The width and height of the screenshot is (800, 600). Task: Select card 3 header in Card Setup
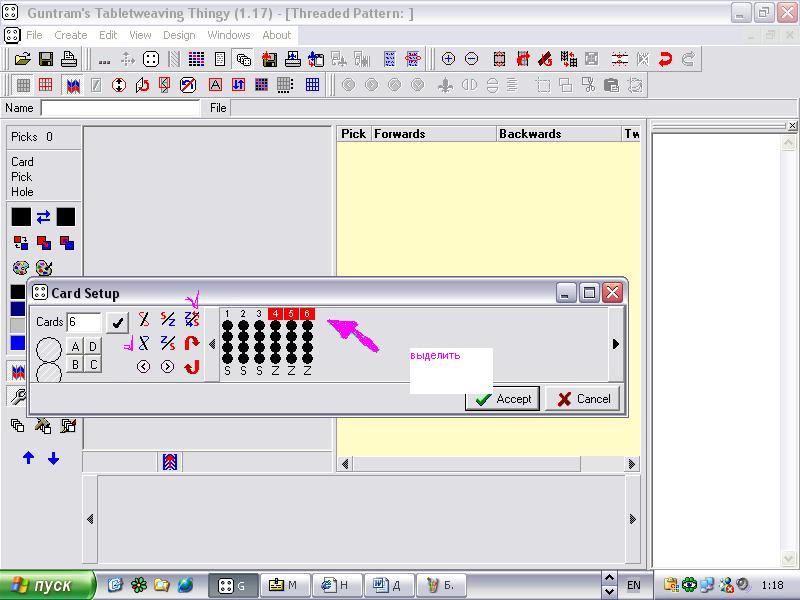259,313
